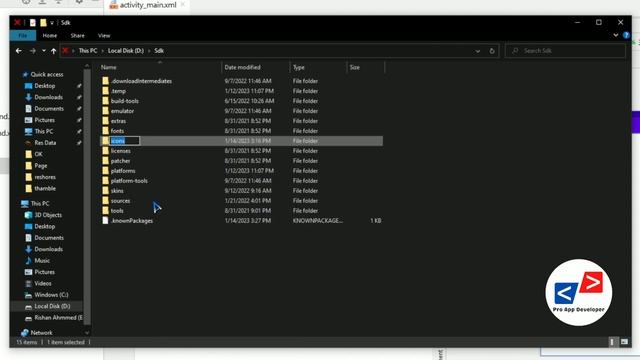
Task: Open the Page folder in sidebar
Action: click(40, 166)
